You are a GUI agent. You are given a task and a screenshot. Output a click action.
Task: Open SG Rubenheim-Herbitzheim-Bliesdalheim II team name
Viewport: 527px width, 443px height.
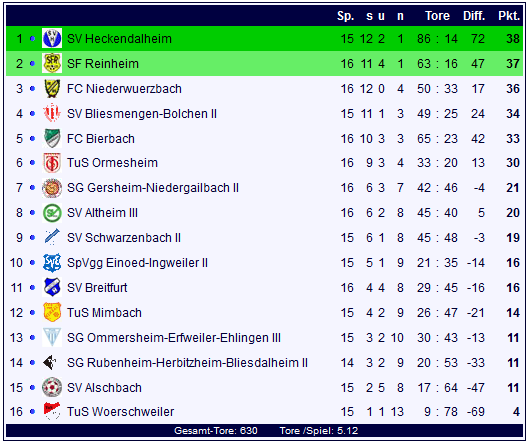coord(187,363)
